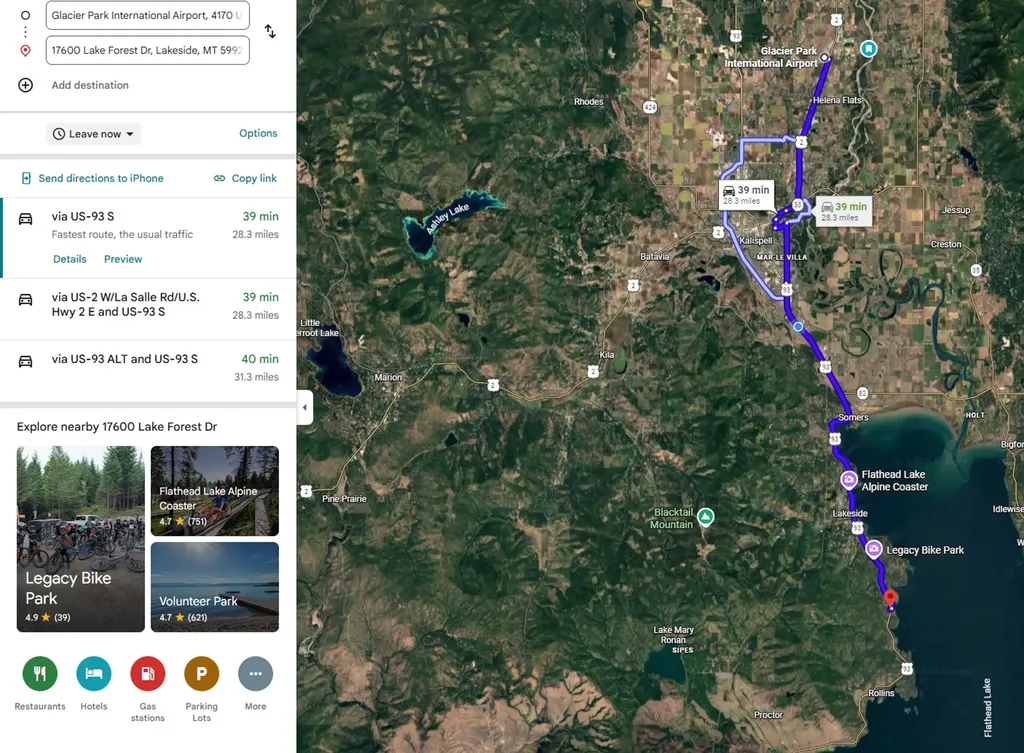Open the Volunteer Park thumbnail card
Image resolution: width=1024 pixels, height=753 pixels.
(x=215, y=587)
